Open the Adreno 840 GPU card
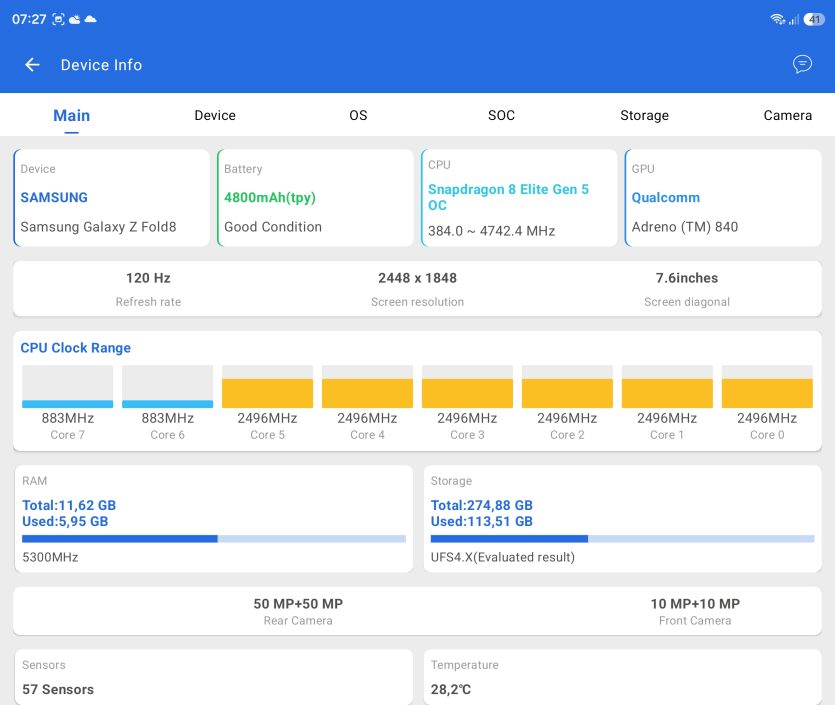Viewport: 835px width, 705px height. (723, 198)
